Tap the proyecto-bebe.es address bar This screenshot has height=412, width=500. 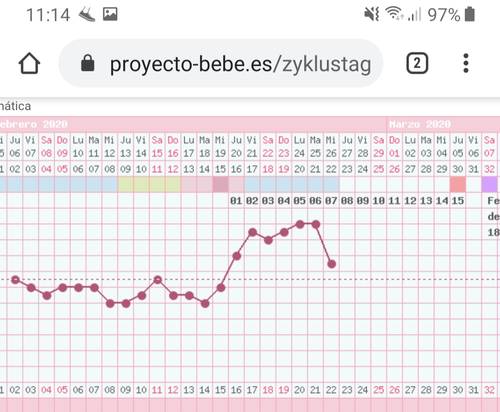(221, 63)
